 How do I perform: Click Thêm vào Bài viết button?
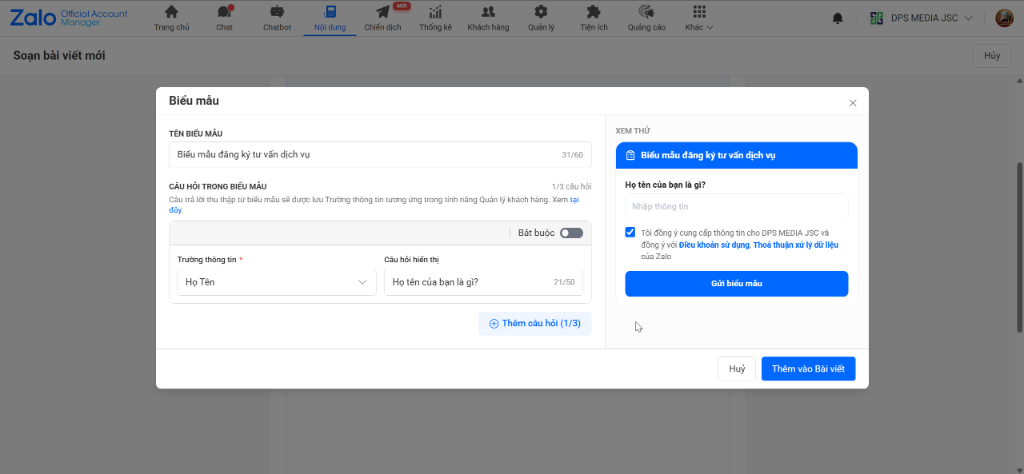[x=808, y=369]
